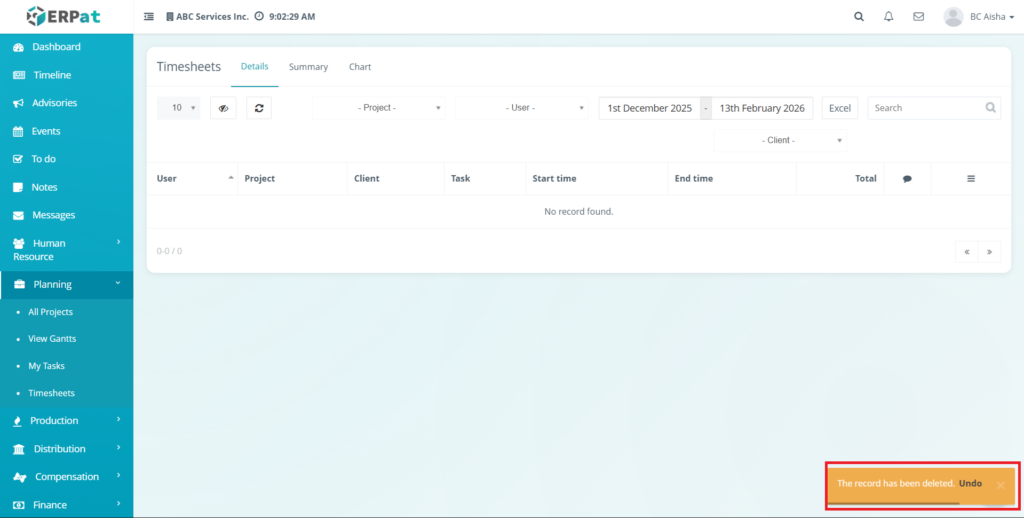Open the mail envelope icon in header

pos(918,17)
